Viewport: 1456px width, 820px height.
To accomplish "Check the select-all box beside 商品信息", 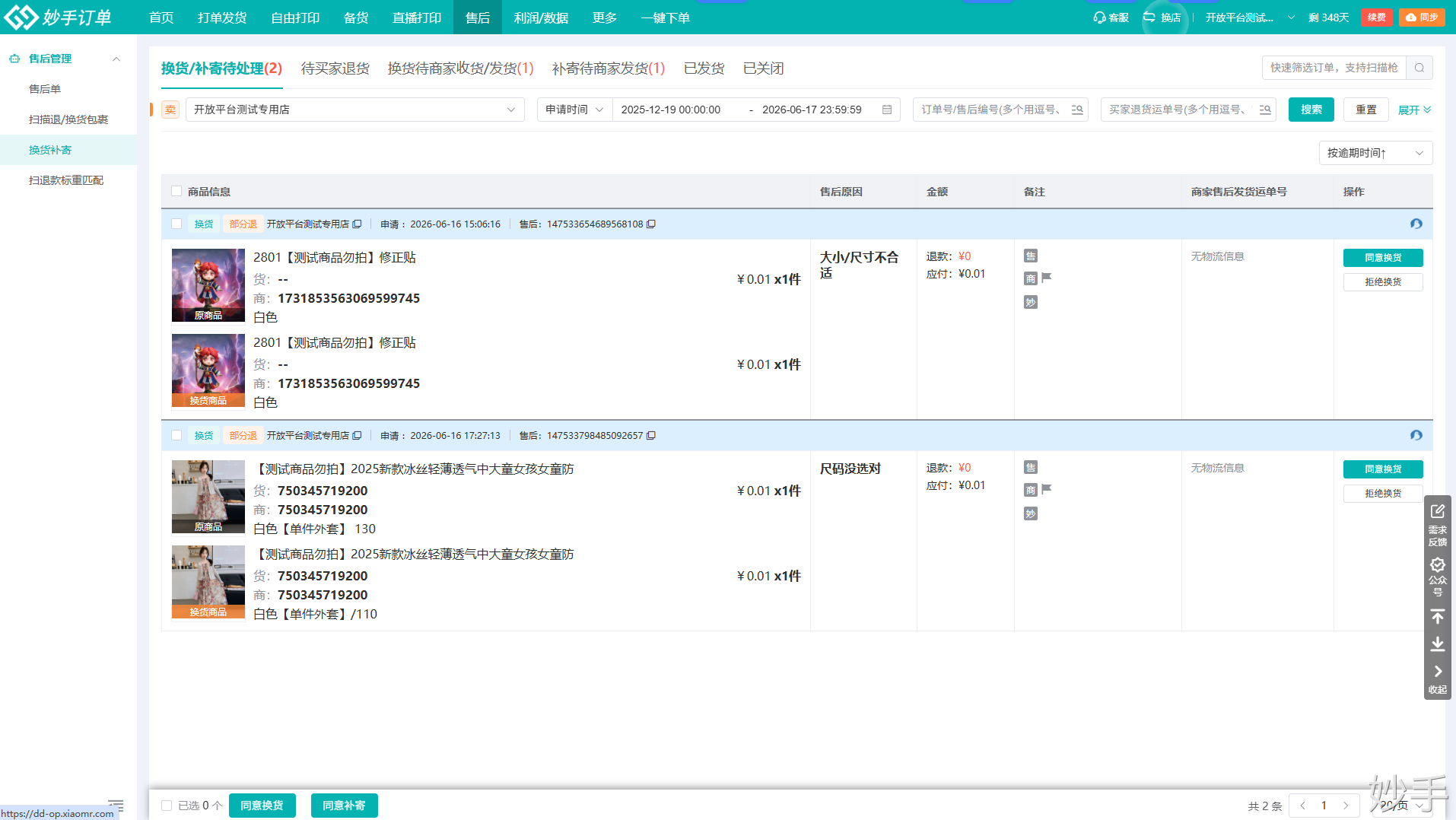I will click(176, 191).
